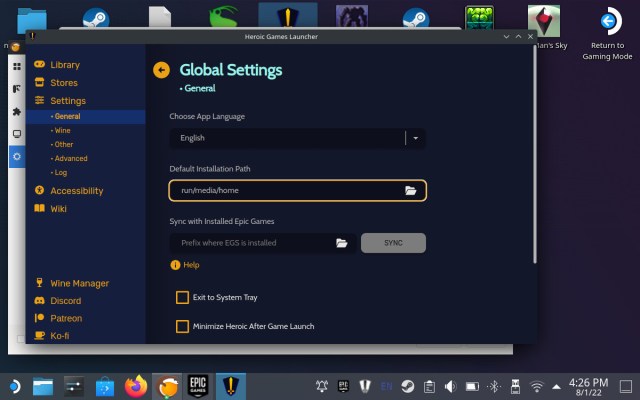
Task: Click the Help info circle icon
Action: click(x=175, y=265)
